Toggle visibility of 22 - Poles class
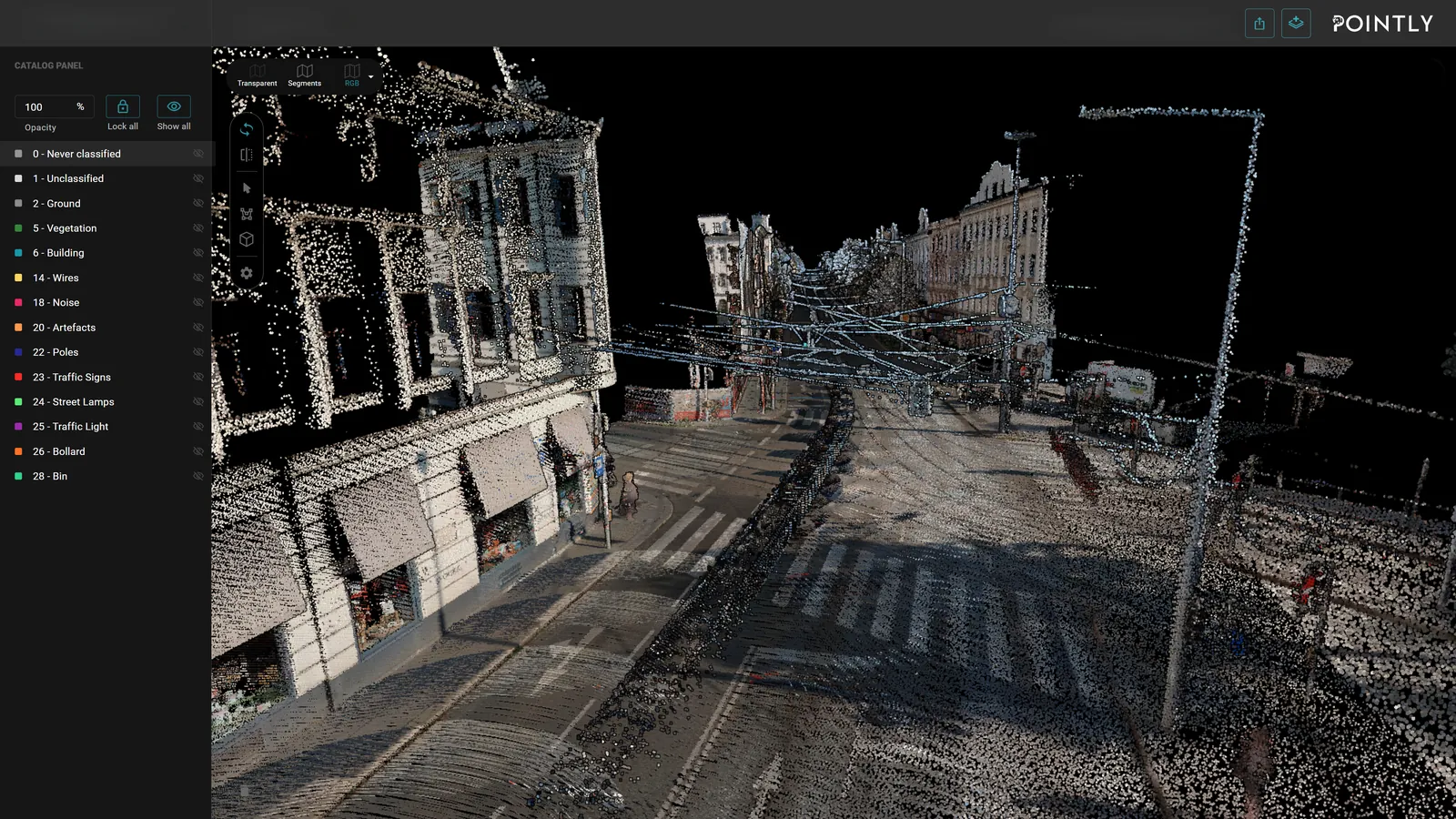The image size is (1456, 819). point(198,352)
